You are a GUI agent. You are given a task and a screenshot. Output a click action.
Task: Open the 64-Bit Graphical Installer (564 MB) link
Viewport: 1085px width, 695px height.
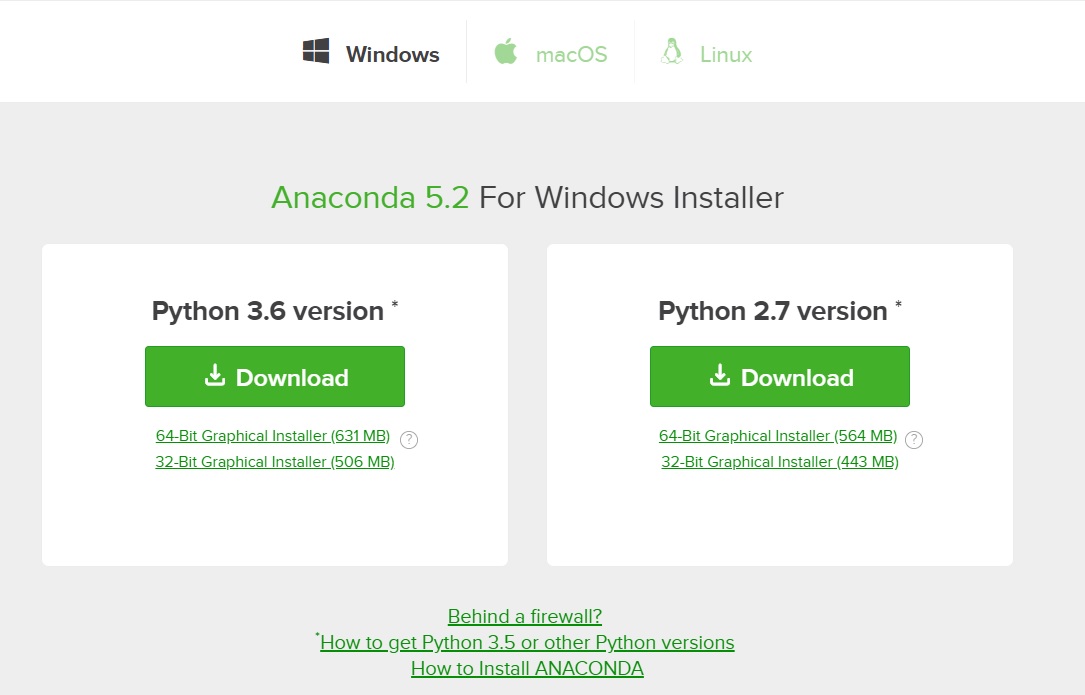pyautogui.click(x=778, y=435)
